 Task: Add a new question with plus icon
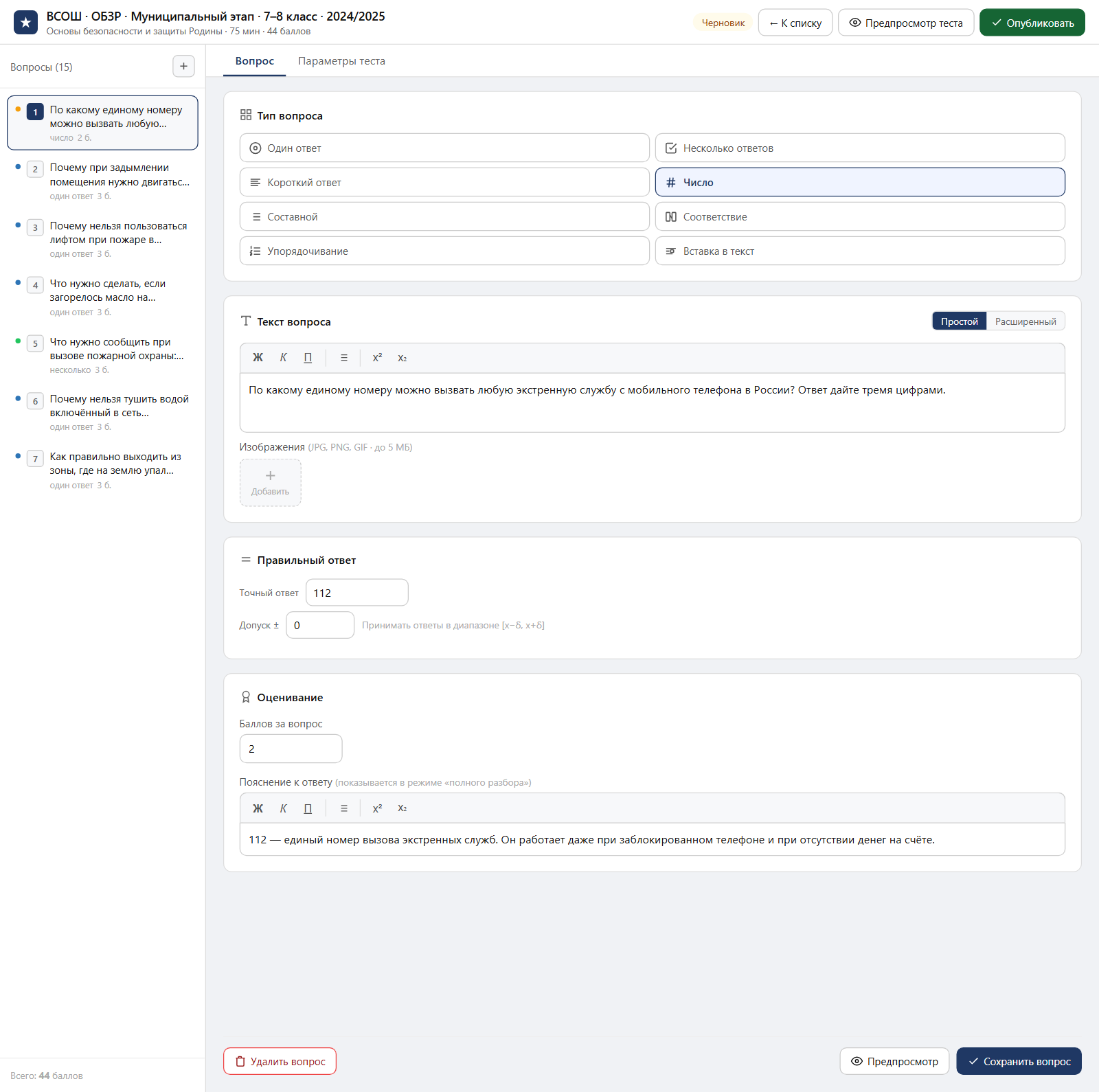click(183, 67)
